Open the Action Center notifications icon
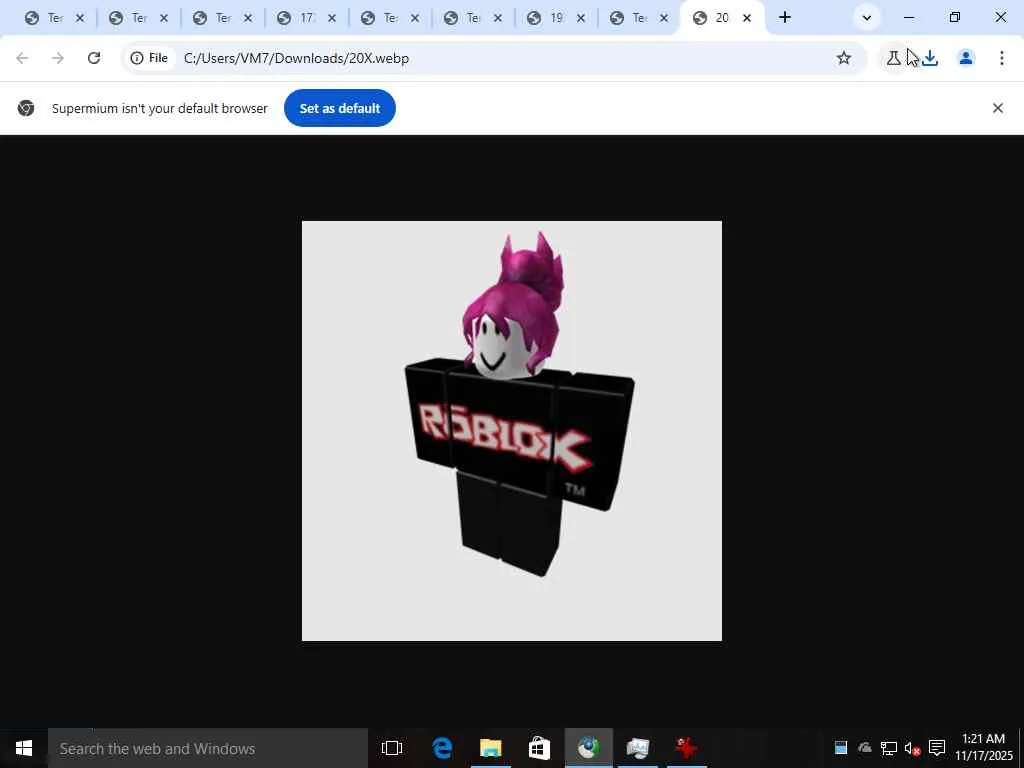The image size is (1024, 768). tap(937, 748)
